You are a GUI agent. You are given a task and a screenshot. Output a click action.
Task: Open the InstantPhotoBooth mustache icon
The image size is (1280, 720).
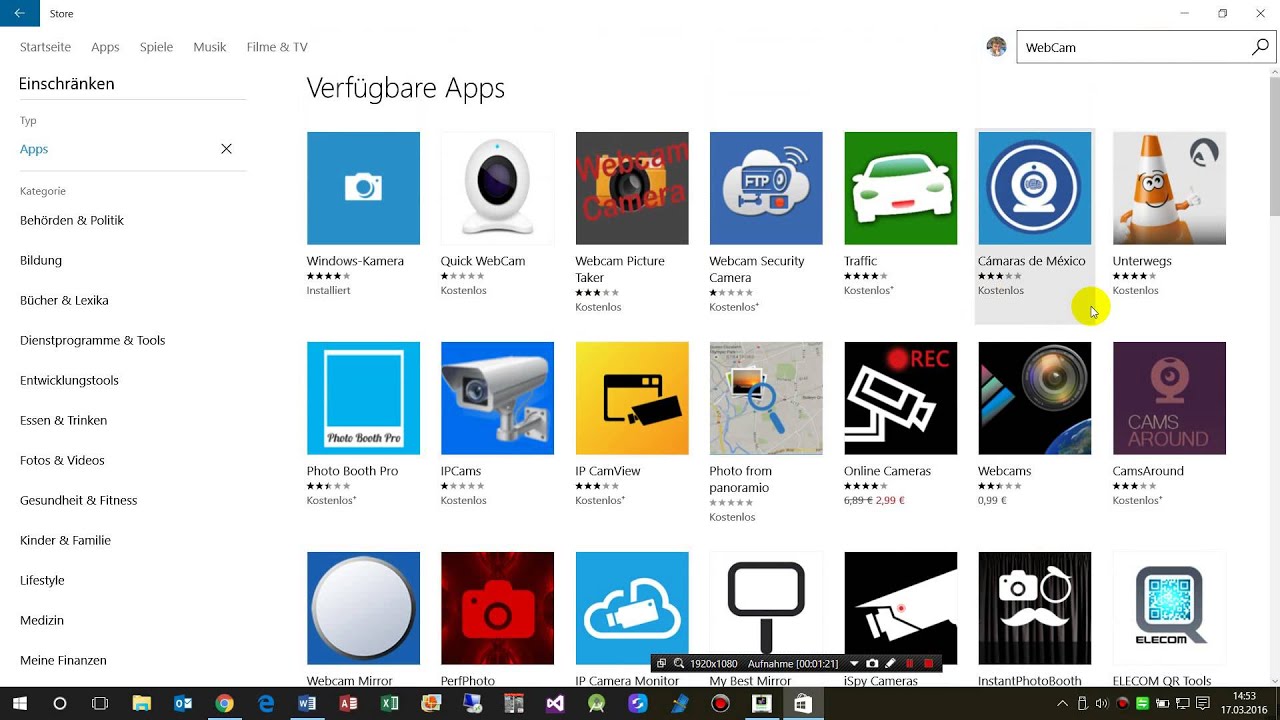[x=1035, y=608]
